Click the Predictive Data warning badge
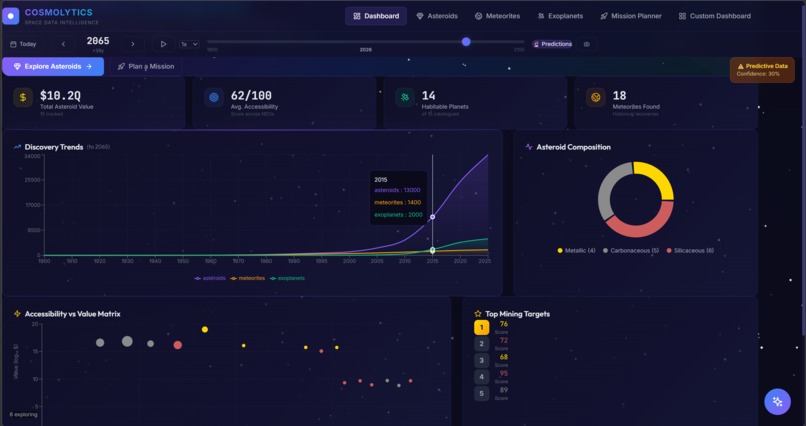This screenshot has height=426, width=806. tap(762, 70)
